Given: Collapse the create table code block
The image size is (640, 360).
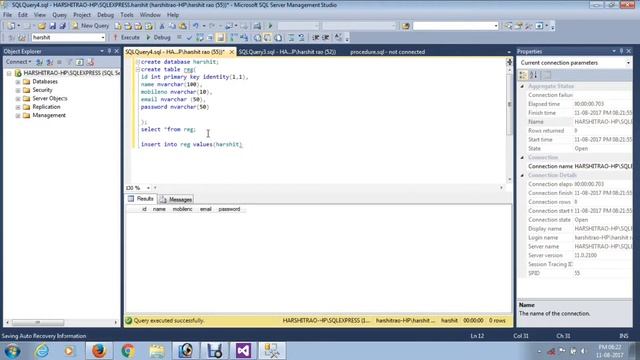Looking at the screenshot, I should click(138, 69).
